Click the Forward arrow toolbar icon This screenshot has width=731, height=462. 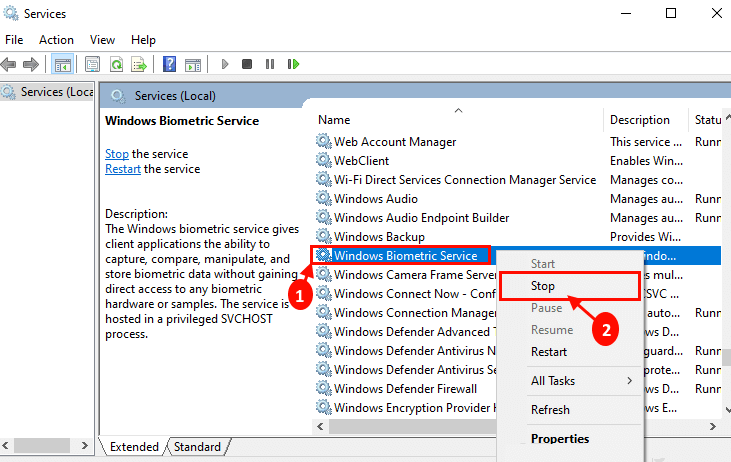[31, 64]
